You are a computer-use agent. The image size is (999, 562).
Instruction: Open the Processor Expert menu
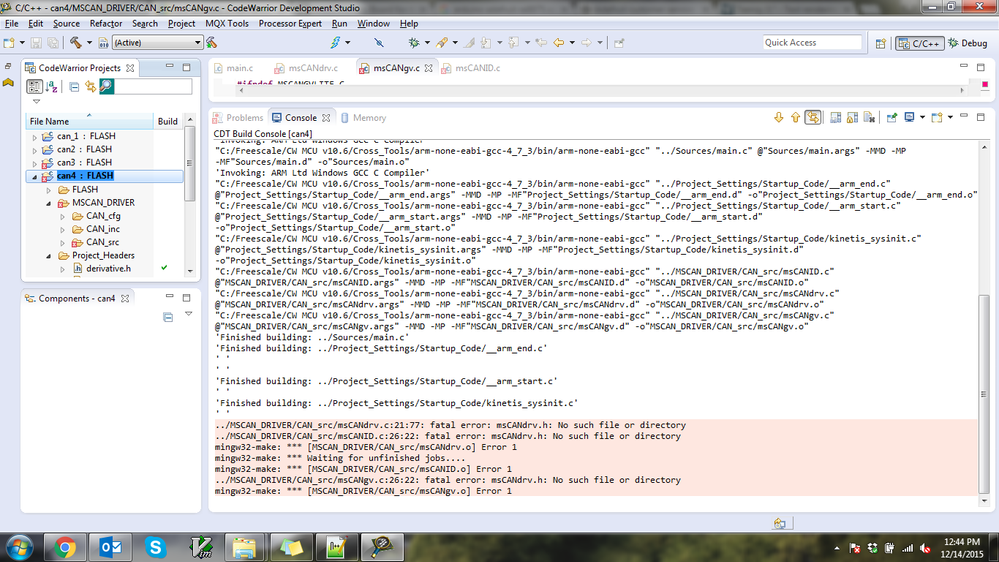290,24
